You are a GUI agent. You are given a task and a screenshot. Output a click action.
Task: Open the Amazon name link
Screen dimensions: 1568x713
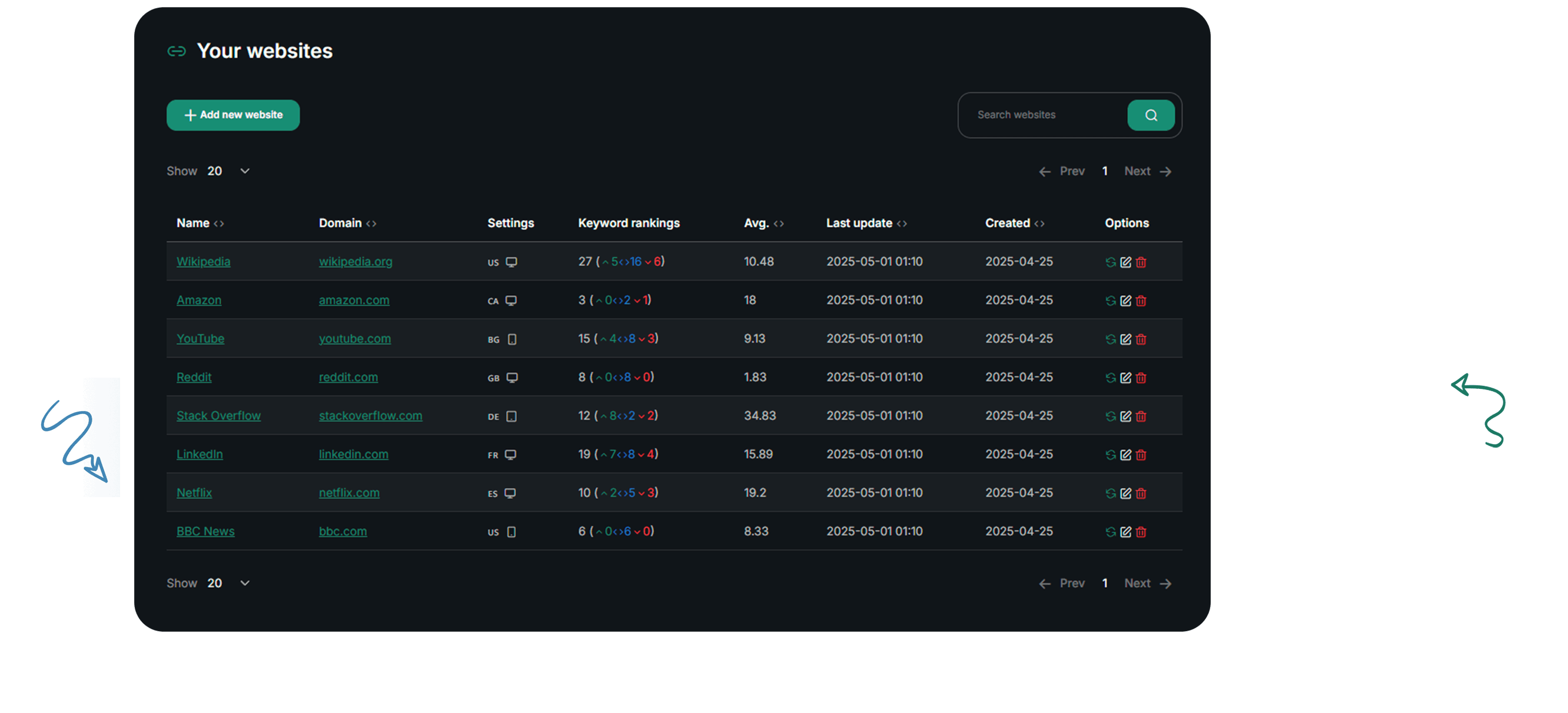click(199, 300)
